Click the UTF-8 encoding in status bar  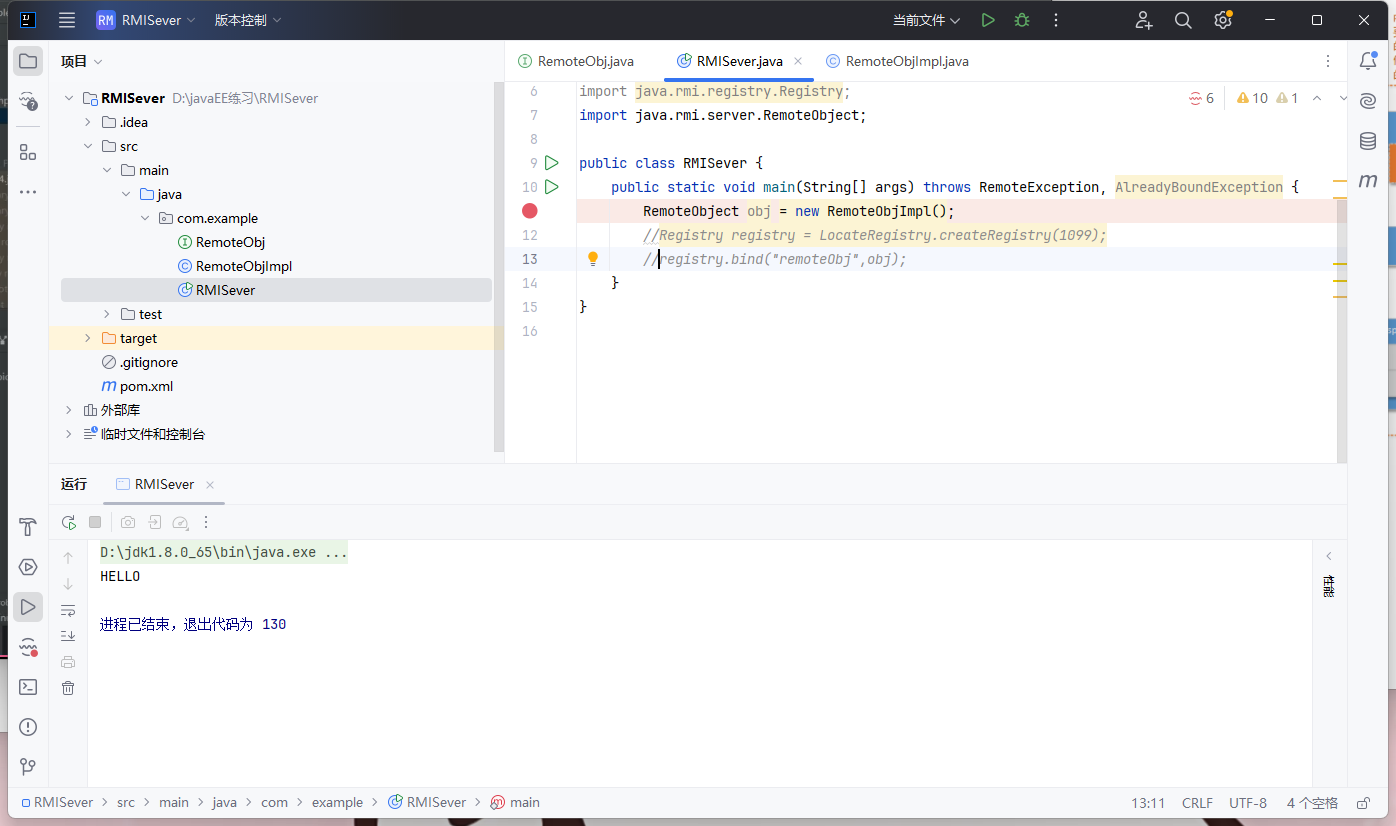pyautogui.click(x=1247, y=803)
